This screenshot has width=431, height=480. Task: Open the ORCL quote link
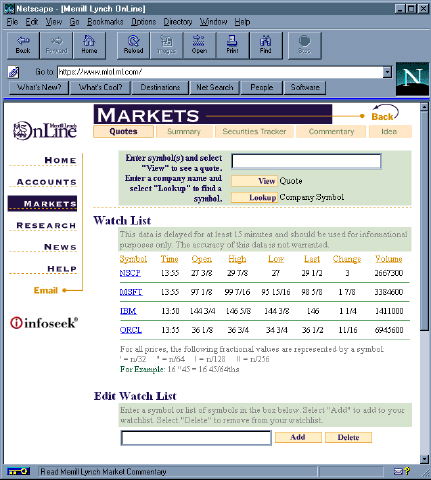[x=131, y=330]
